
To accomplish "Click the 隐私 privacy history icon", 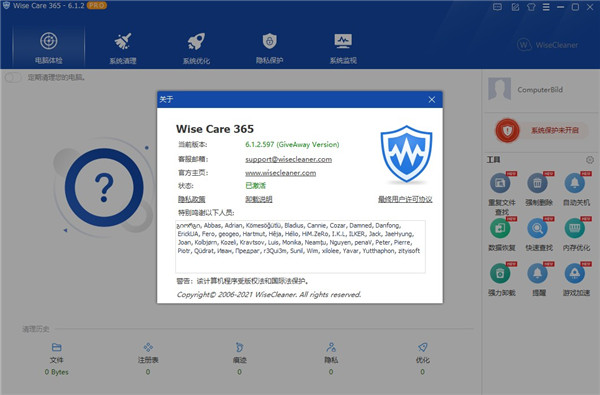I will click(x=331, y=347).
